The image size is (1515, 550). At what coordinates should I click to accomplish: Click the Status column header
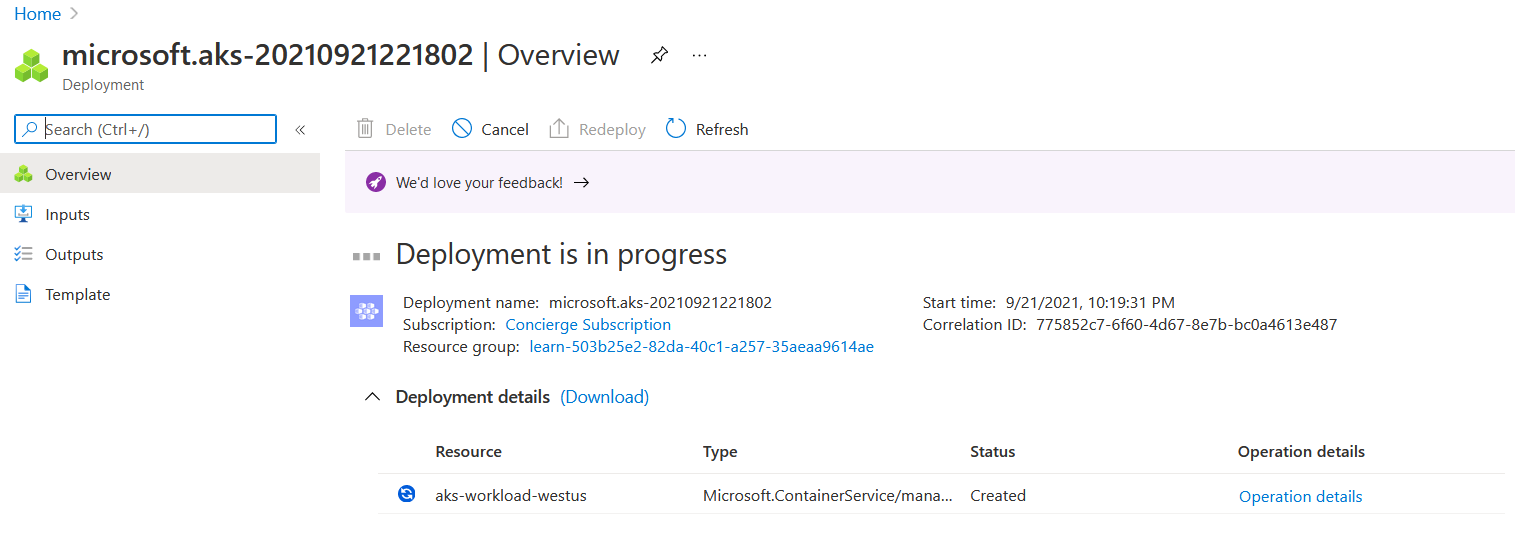pos(992,452)
